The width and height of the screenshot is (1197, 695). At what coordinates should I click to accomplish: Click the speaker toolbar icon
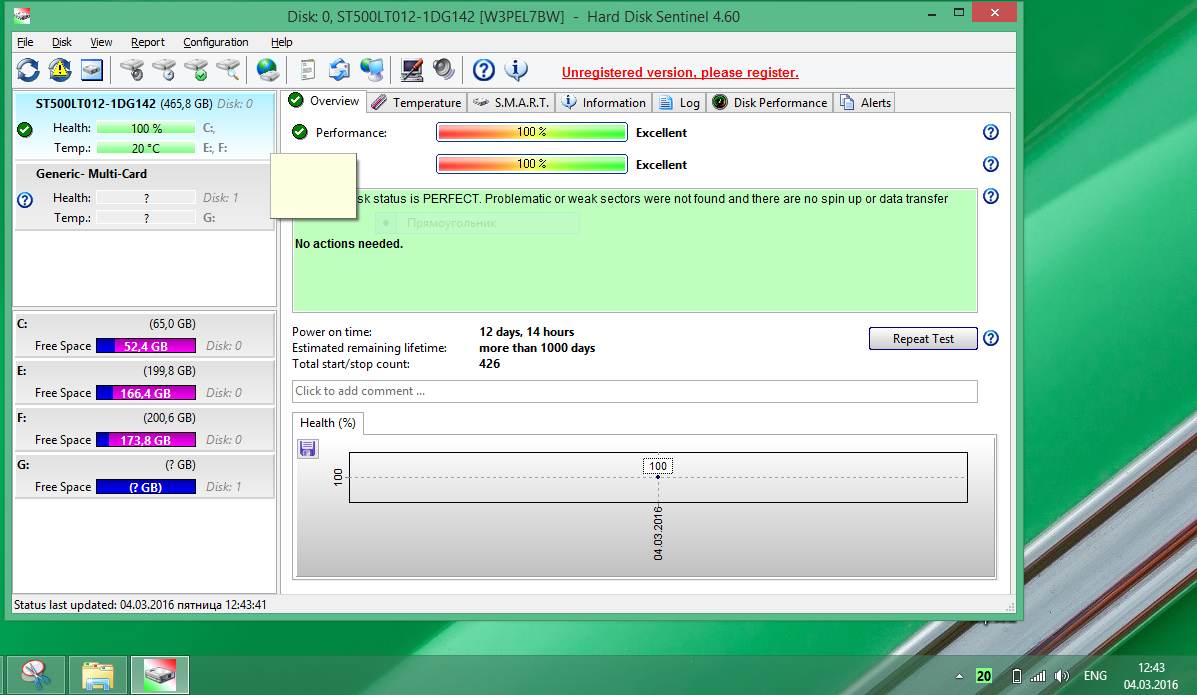pyautogui.click(x=444, y=70)
